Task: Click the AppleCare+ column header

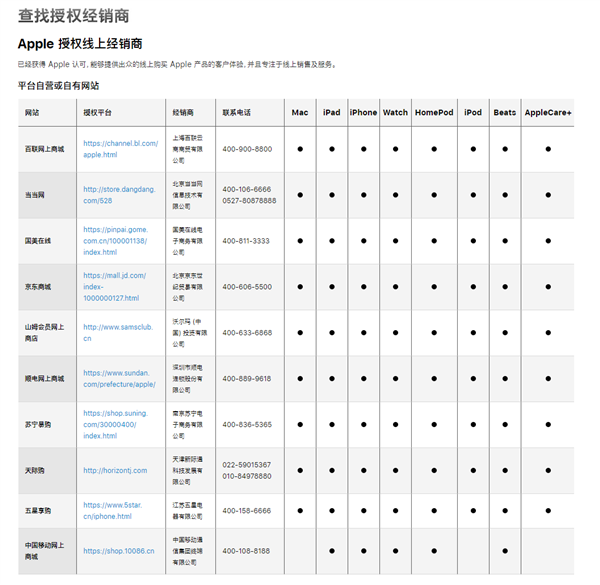Action: tap(548, 112)
